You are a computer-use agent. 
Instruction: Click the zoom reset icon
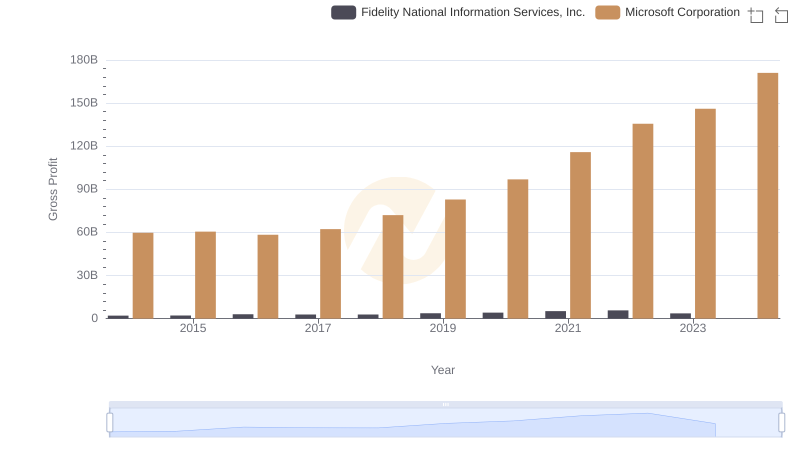coord(781,15)
